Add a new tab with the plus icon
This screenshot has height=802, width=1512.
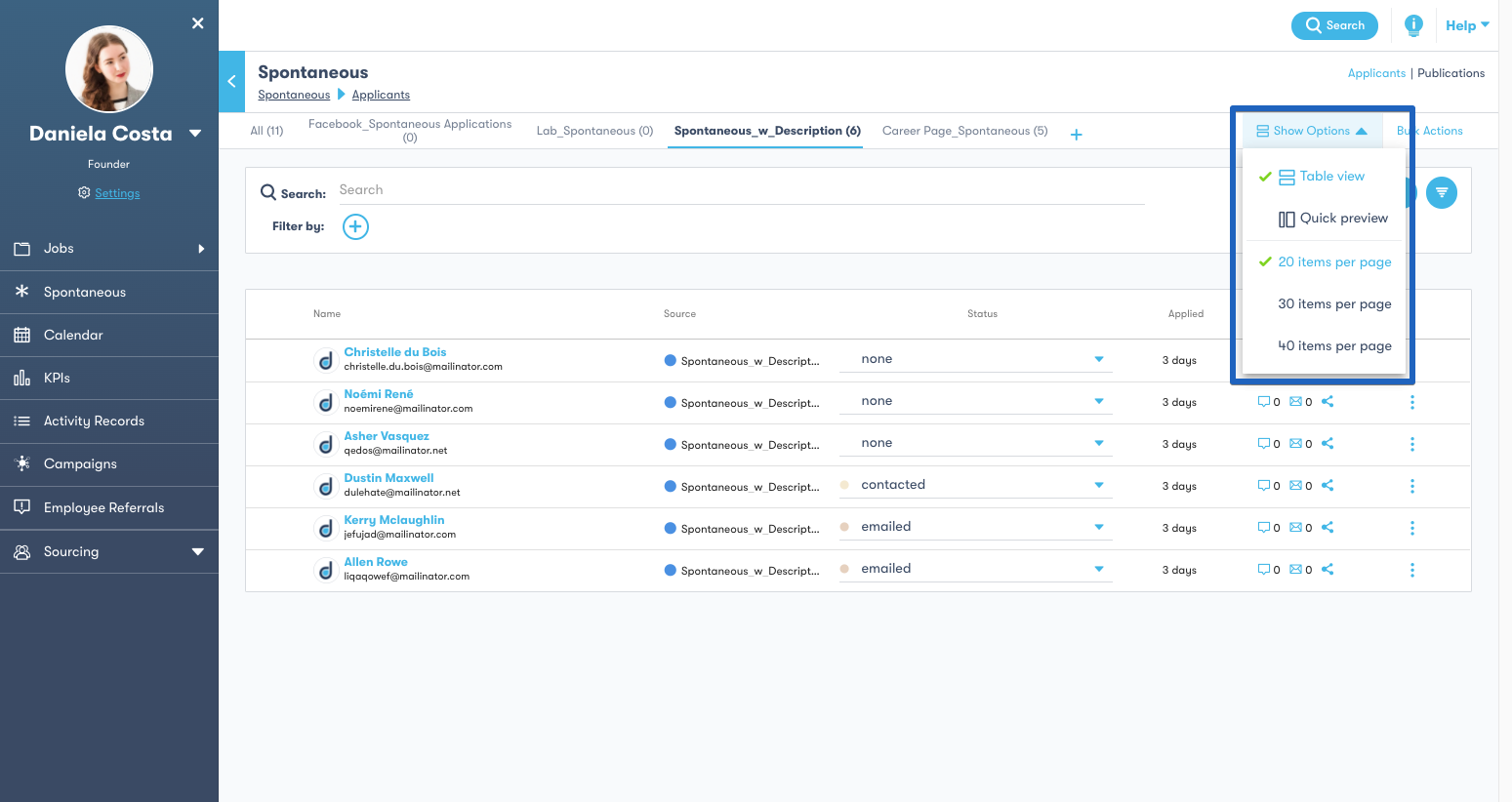1076,135
